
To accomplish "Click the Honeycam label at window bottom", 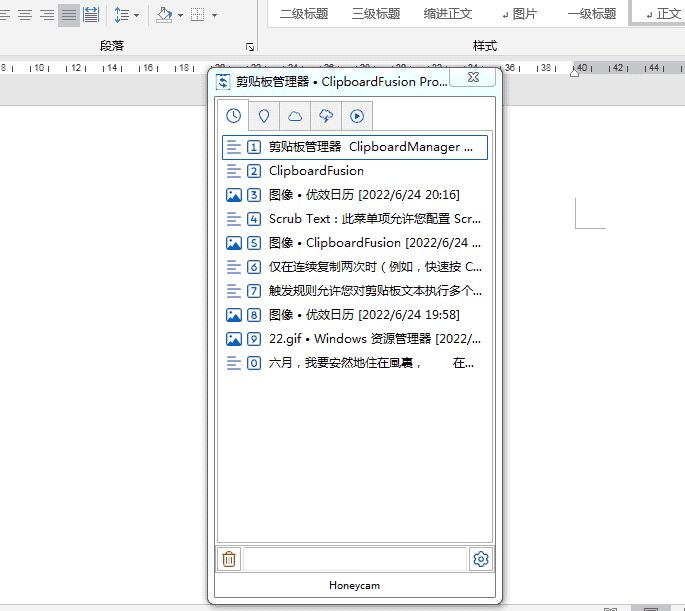I will click(354, 585).
